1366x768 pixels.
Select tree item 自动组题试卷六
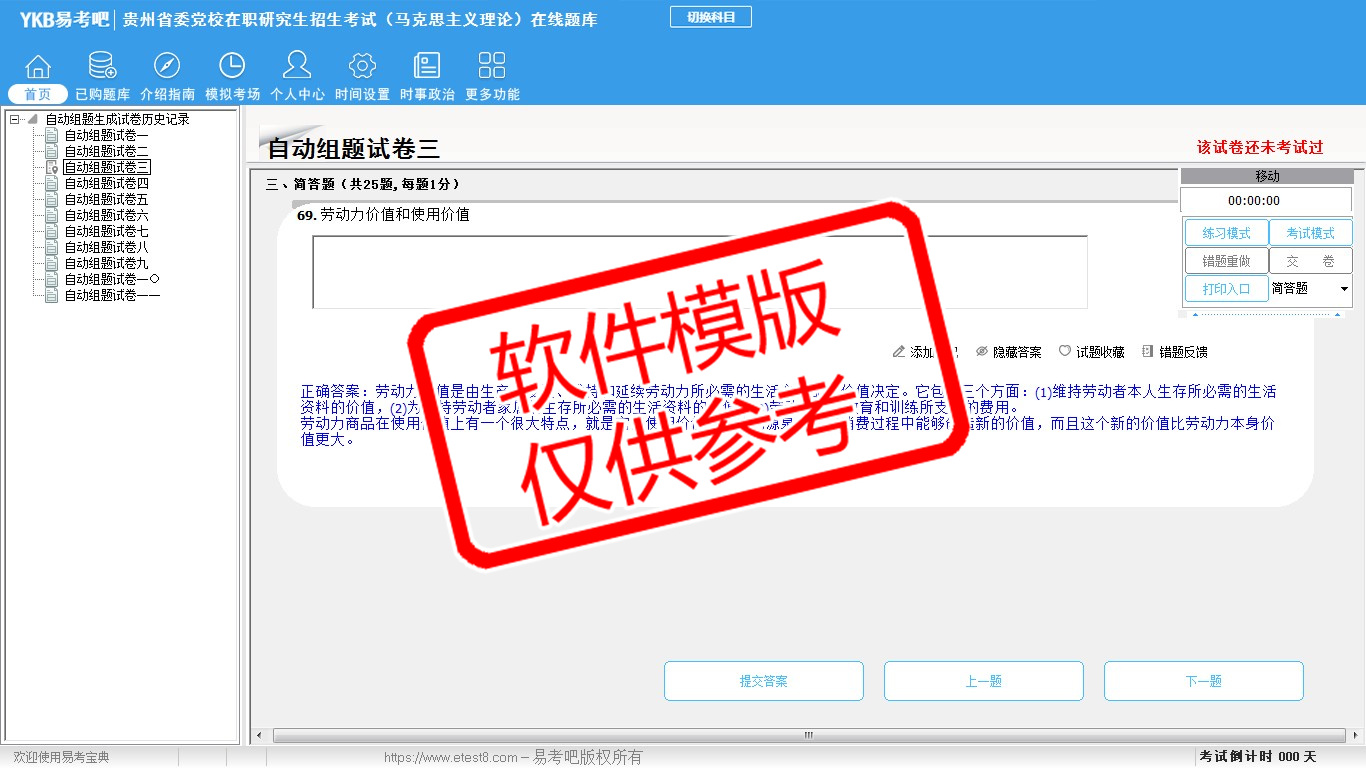(x=106, y=215)
